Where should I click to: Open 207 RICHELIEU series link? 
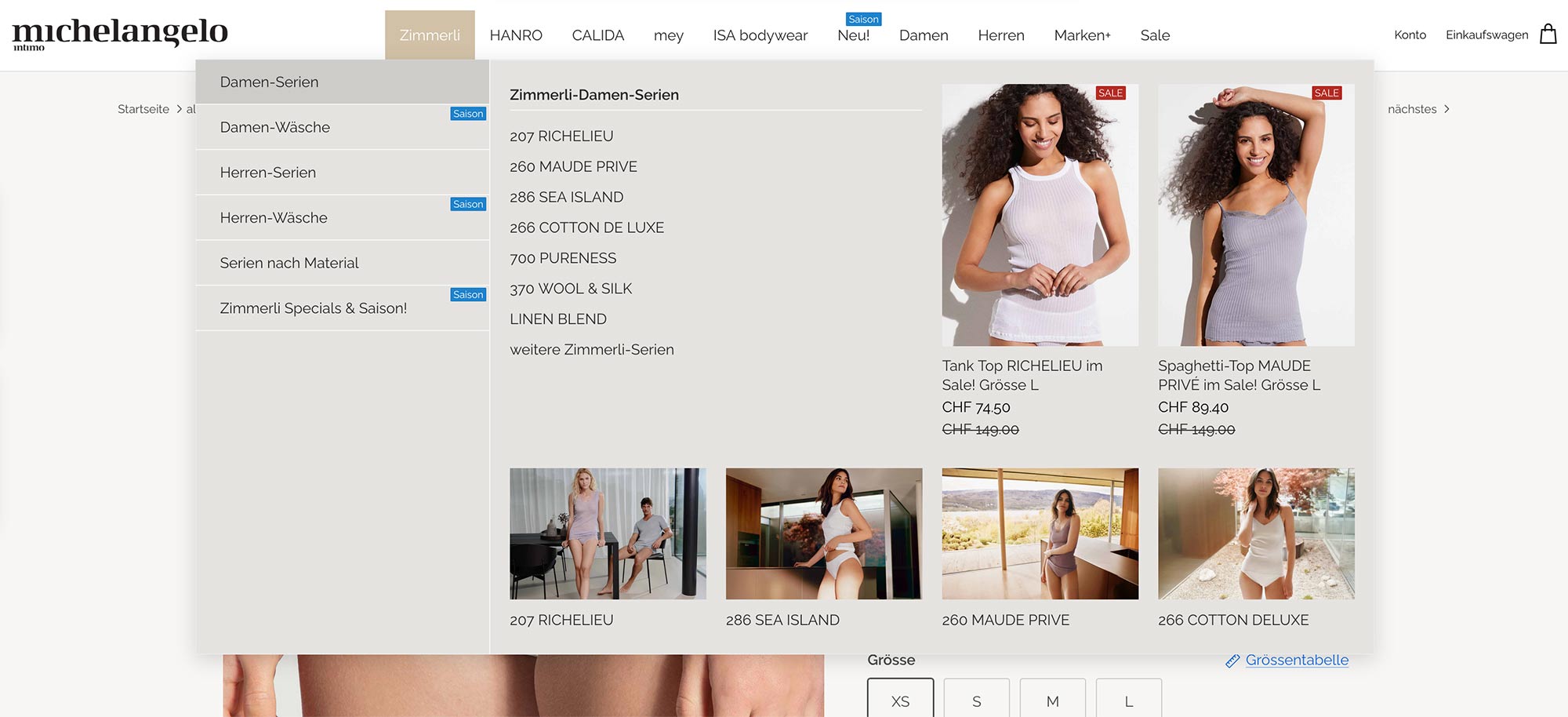tap(561, 136)
